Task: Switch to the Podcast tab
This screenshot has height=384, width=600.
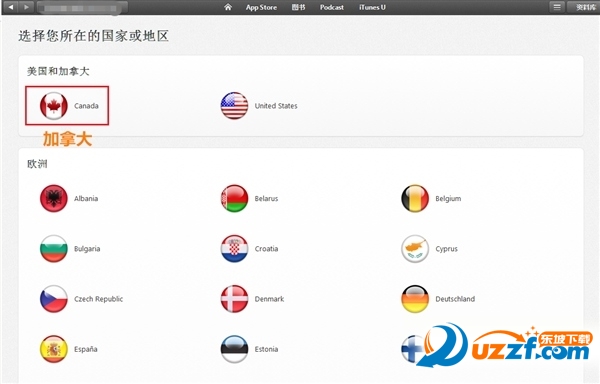Action: [x=332, y=7]
